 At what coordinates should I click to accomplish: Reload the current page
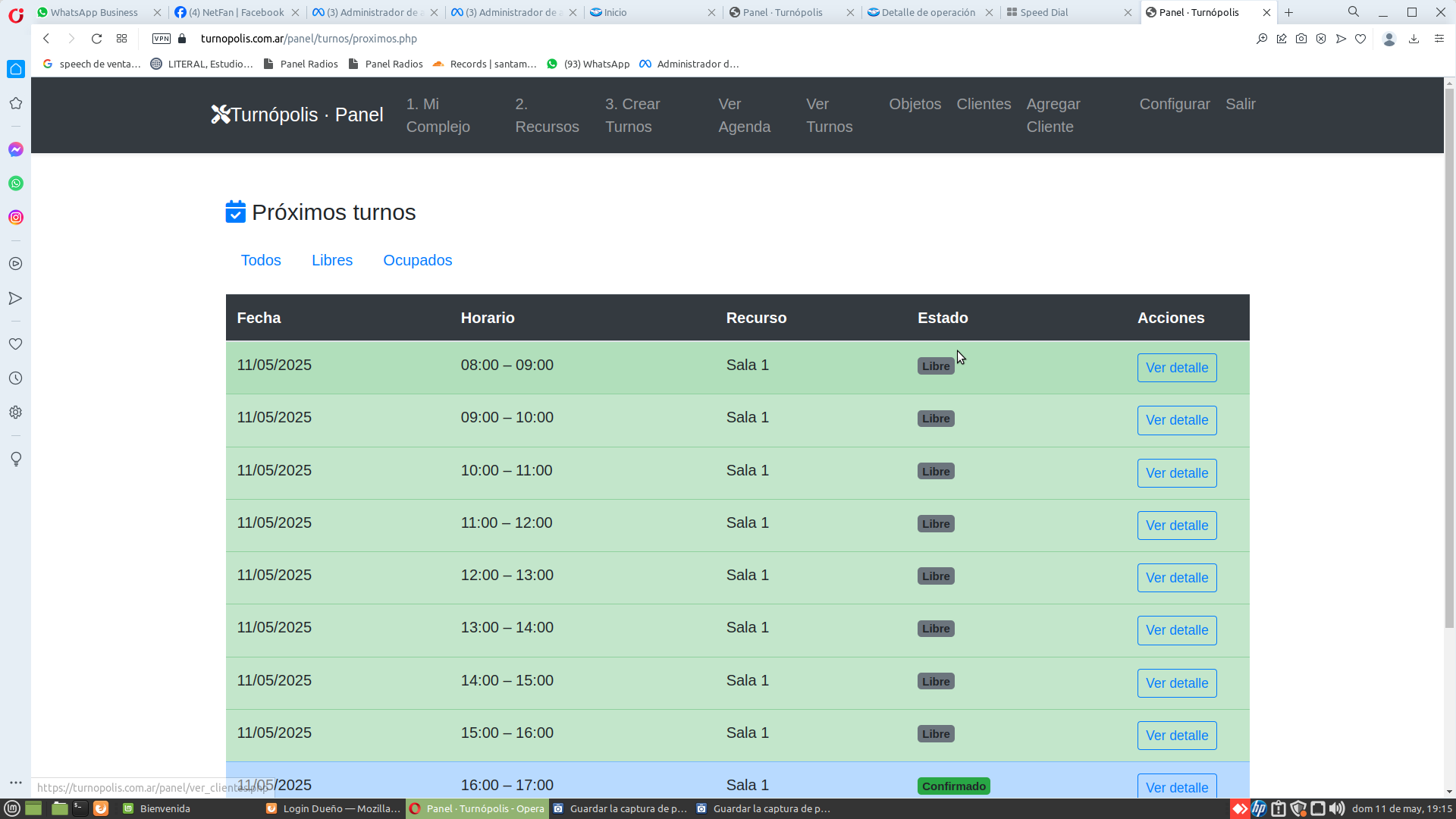(96, 39)
